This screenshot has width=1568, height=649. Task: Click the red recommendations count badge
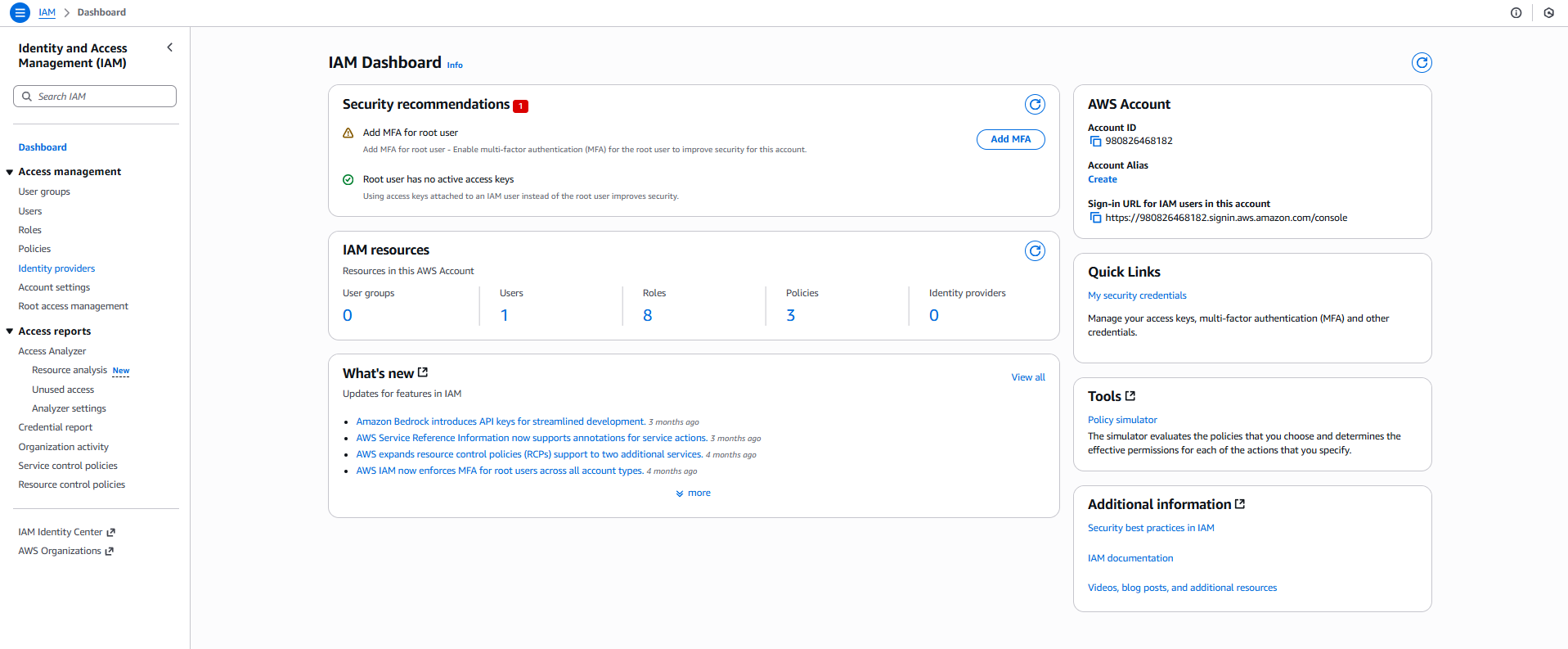click(520, 106)
